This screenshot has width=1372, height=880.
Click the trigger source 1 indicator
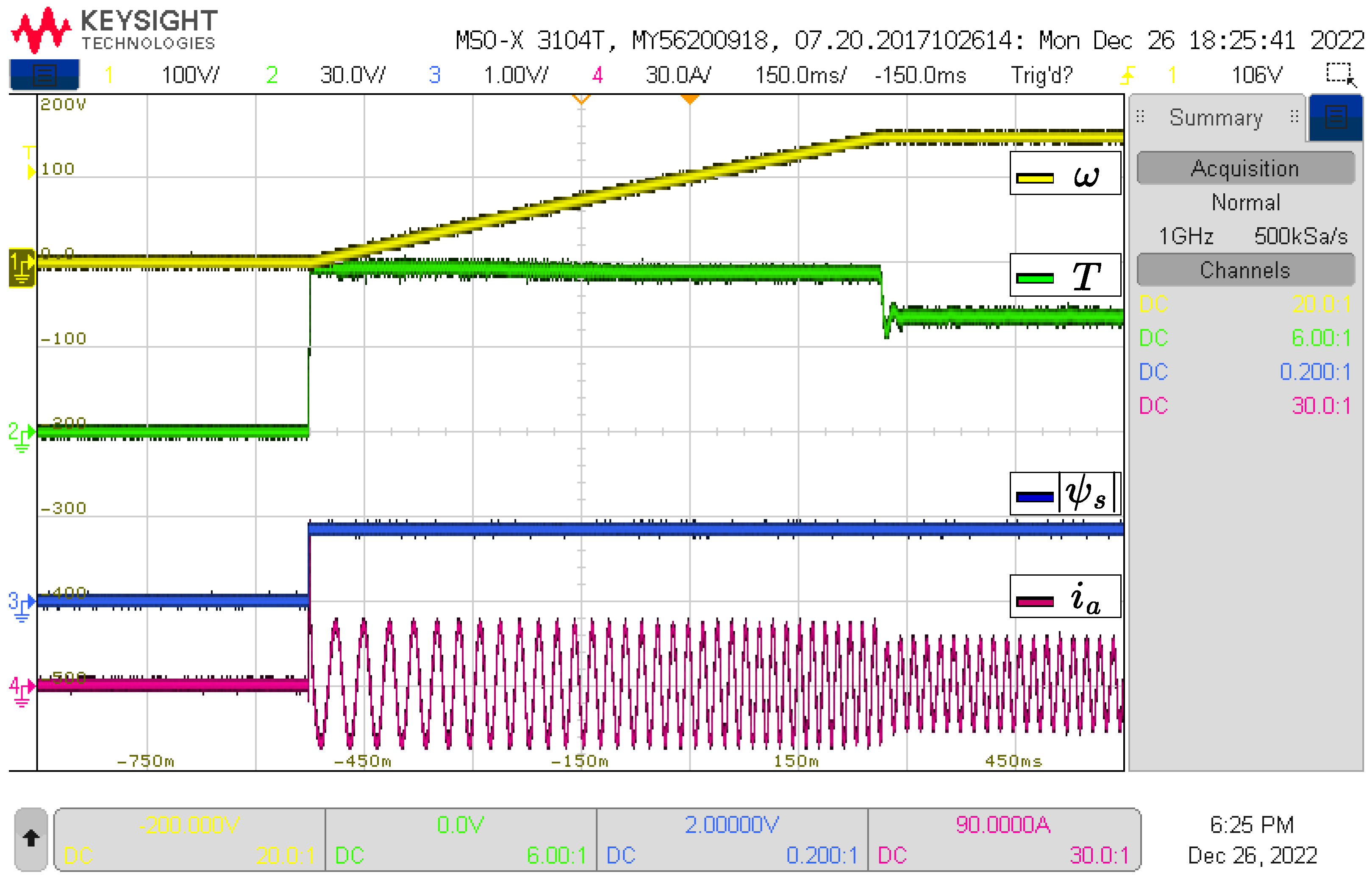(x=1172, y=75)
